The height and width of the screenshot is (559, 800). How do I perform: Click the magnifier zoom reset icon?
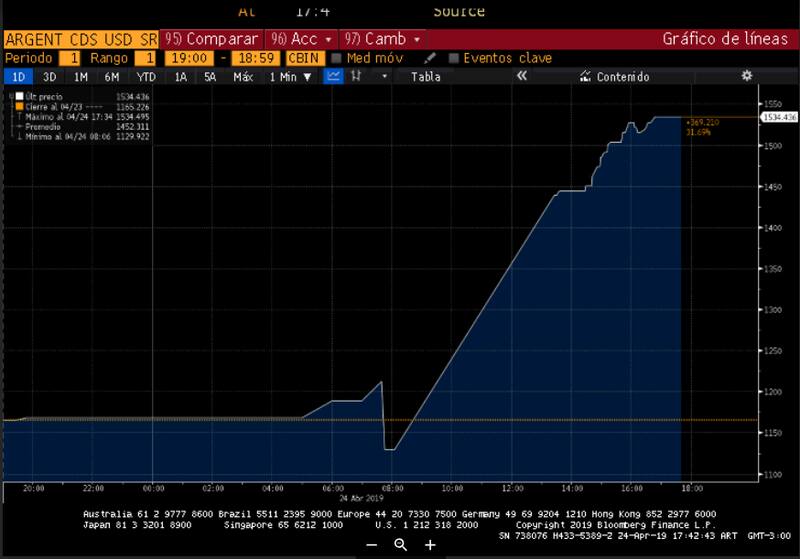click(x=400, y=545)
